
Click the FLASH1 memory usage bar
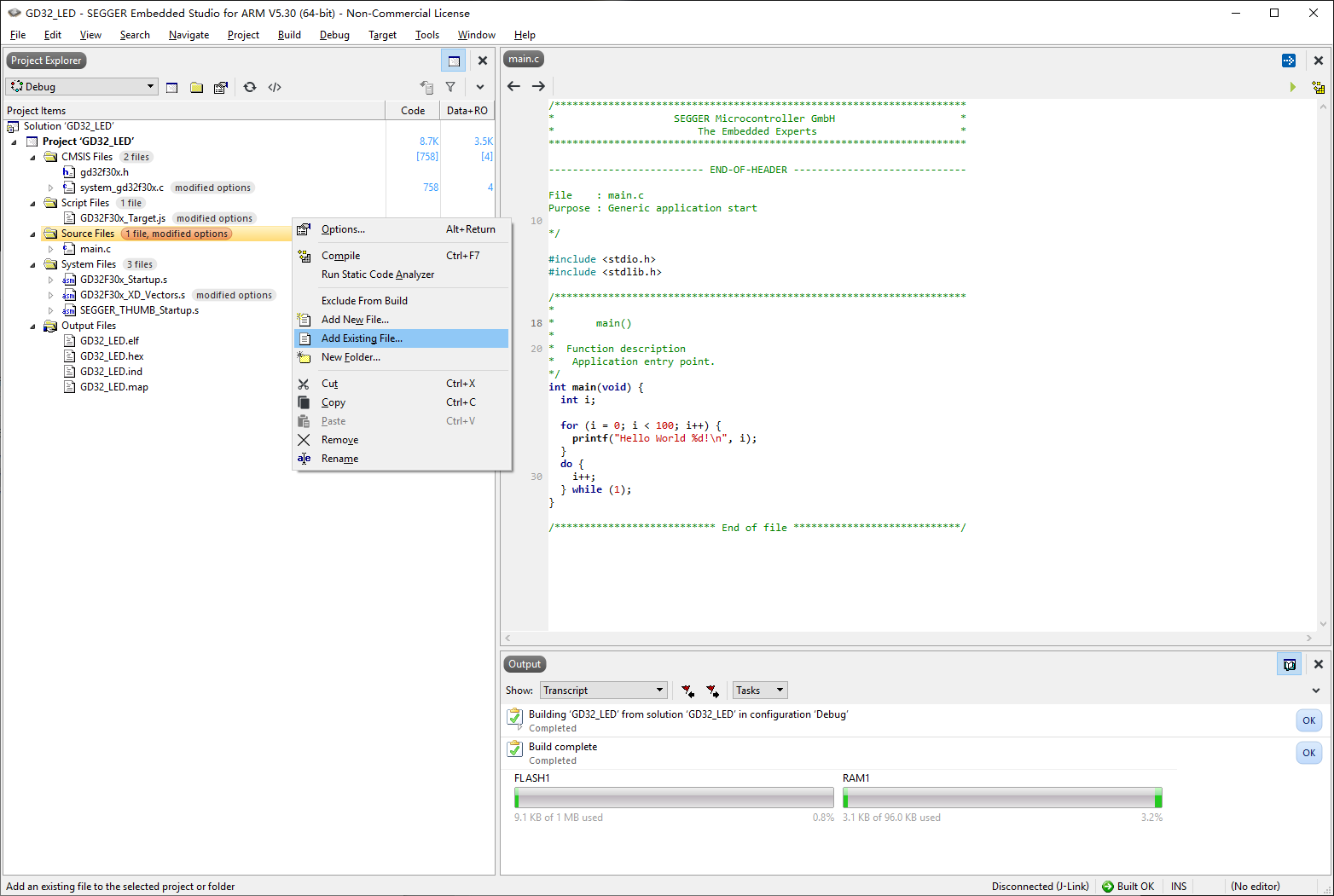click(x=673, y=796)
